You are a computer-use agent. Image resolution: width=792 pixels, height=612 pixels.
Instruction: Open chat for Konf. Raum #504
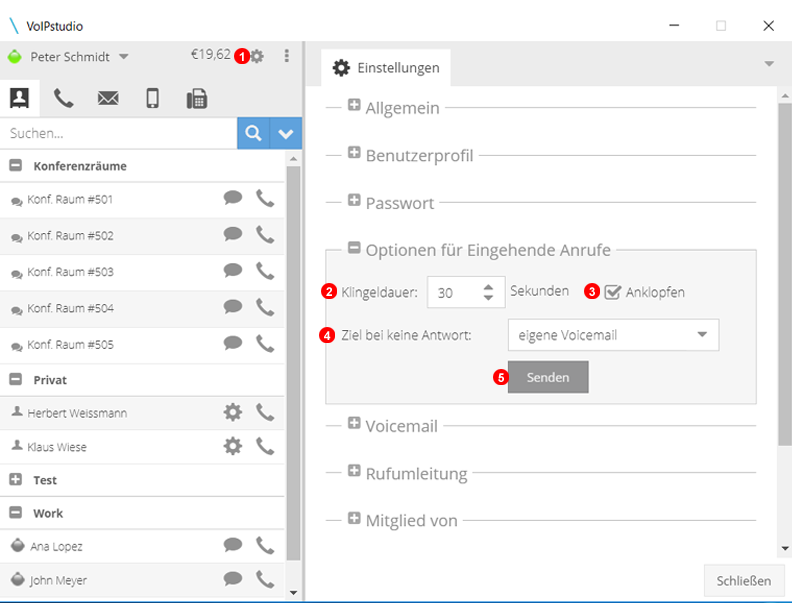(x=233, y=307)
